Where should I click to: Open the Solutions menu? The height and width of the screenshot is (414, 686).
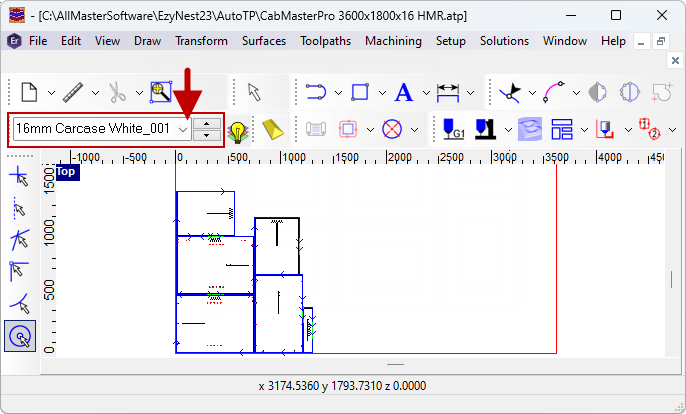point(504,41)
